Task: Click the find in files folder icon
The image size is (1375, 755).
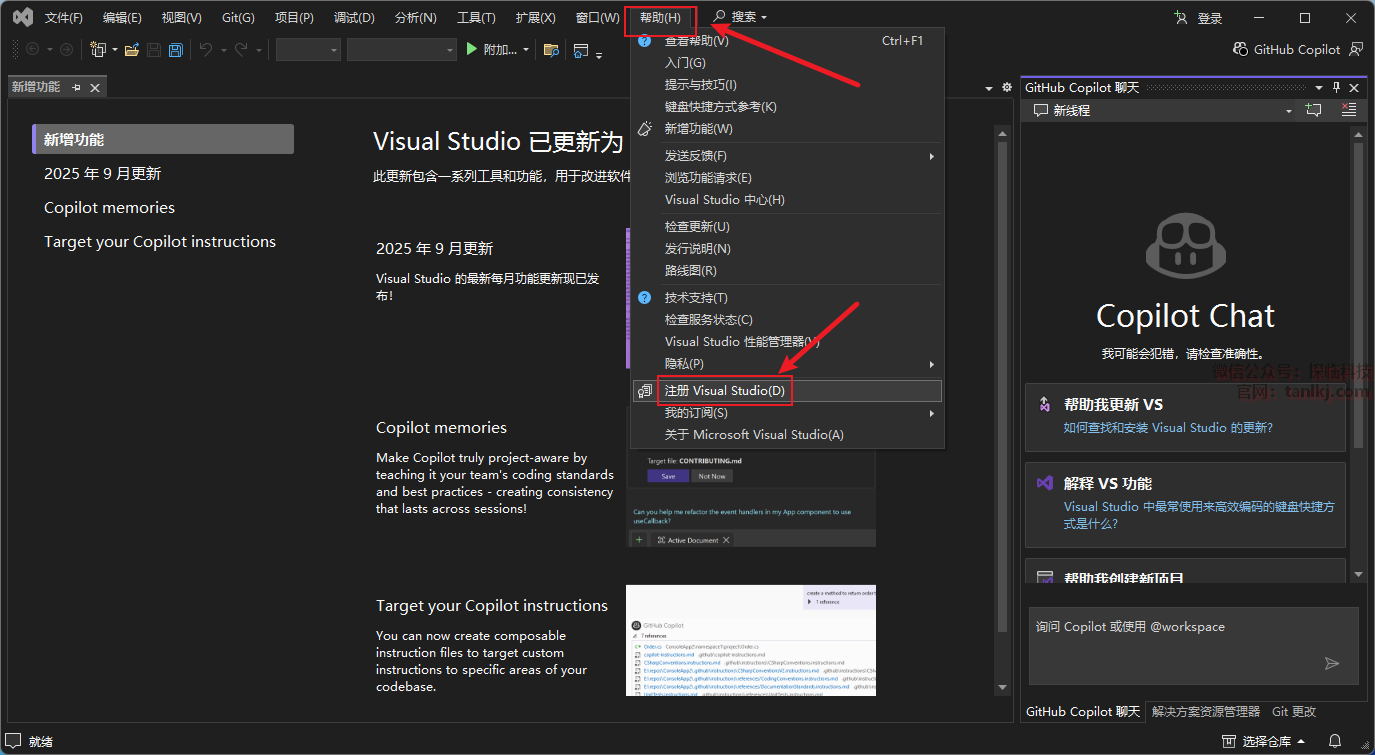Action: coord(551,50)
